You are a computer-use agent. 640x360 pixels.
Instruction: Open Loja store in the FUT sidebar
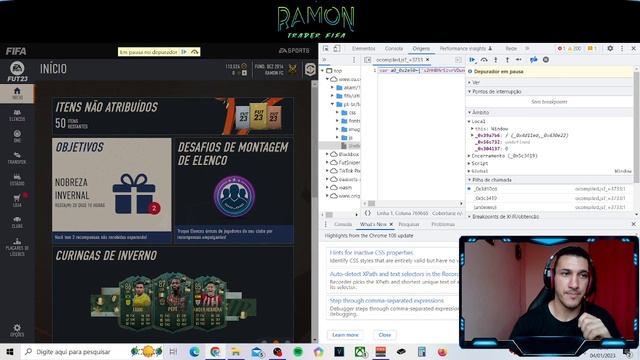point(17,200)
